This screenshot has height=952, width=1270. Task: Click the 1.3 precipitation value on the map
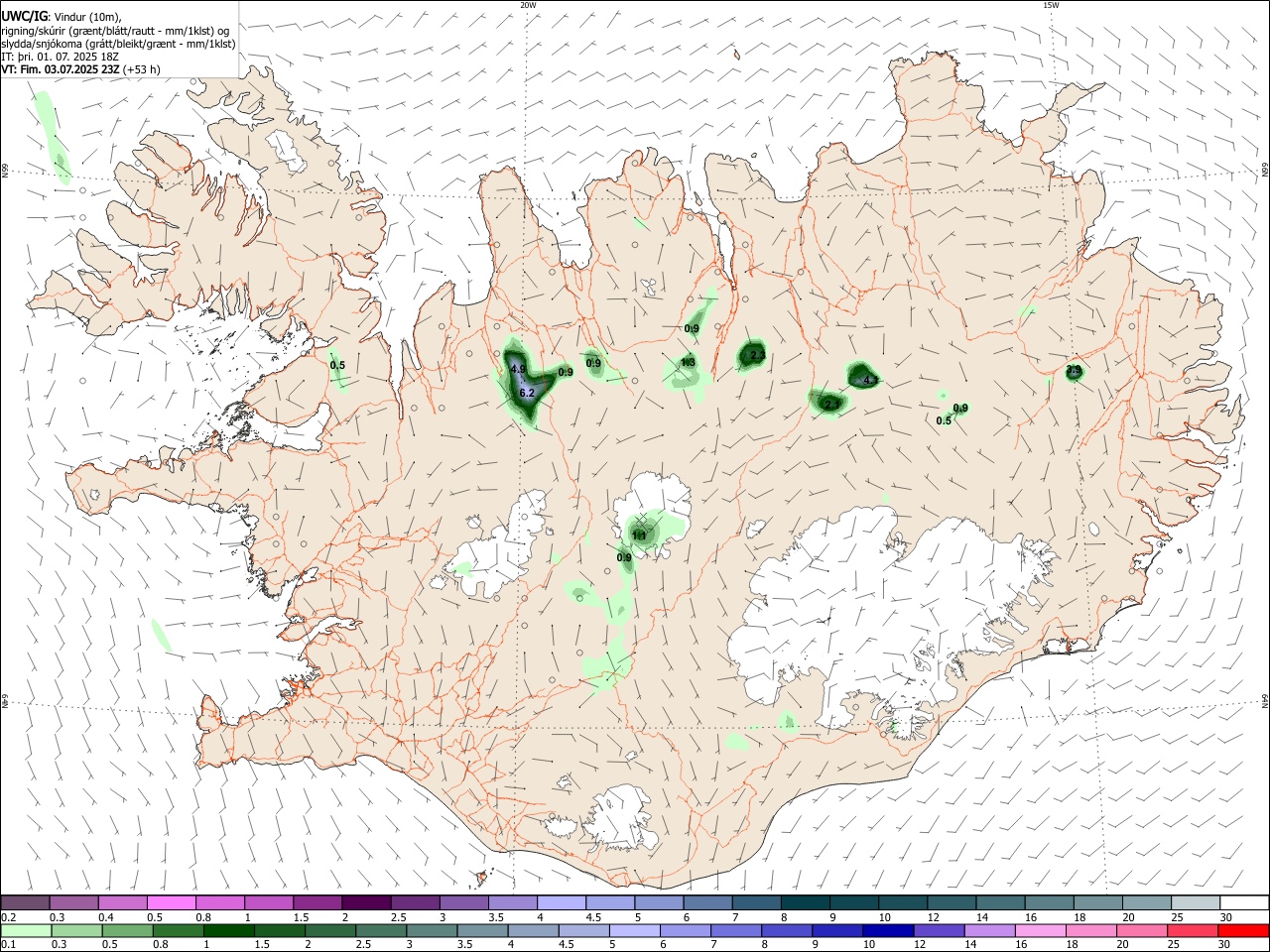pyautogui.click(x=688, y=362)
